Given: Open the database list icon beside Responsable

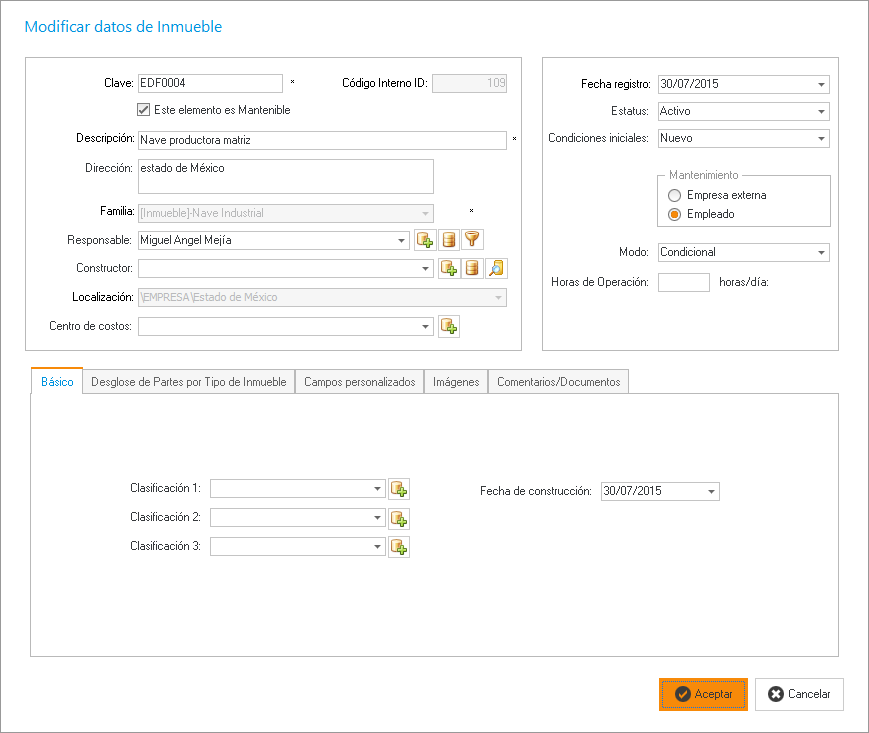Looking at the screenshot, I should pyautogui.click(x=449, y=240).
